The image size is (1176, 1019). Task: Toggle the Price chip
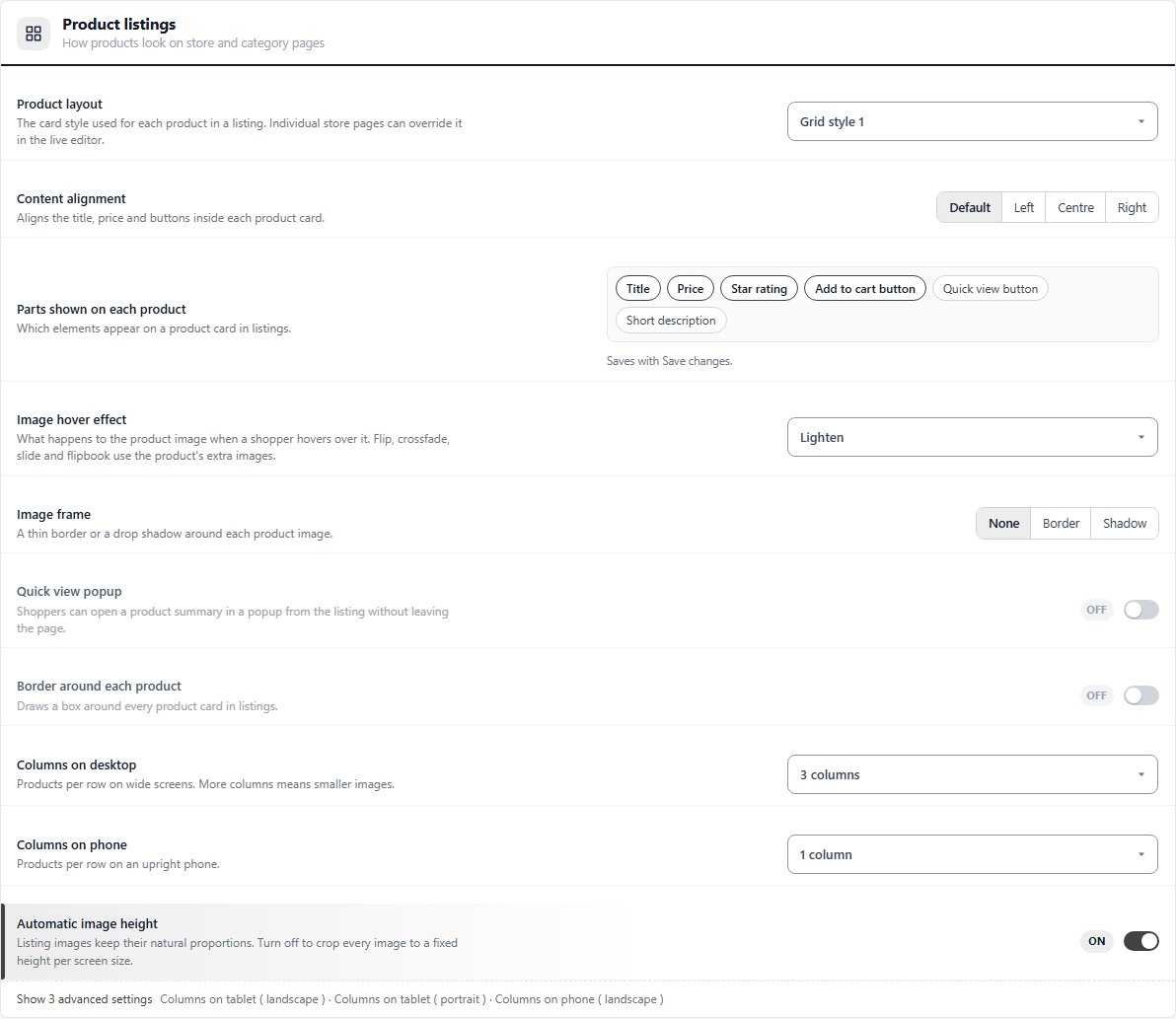coord(690,289)
